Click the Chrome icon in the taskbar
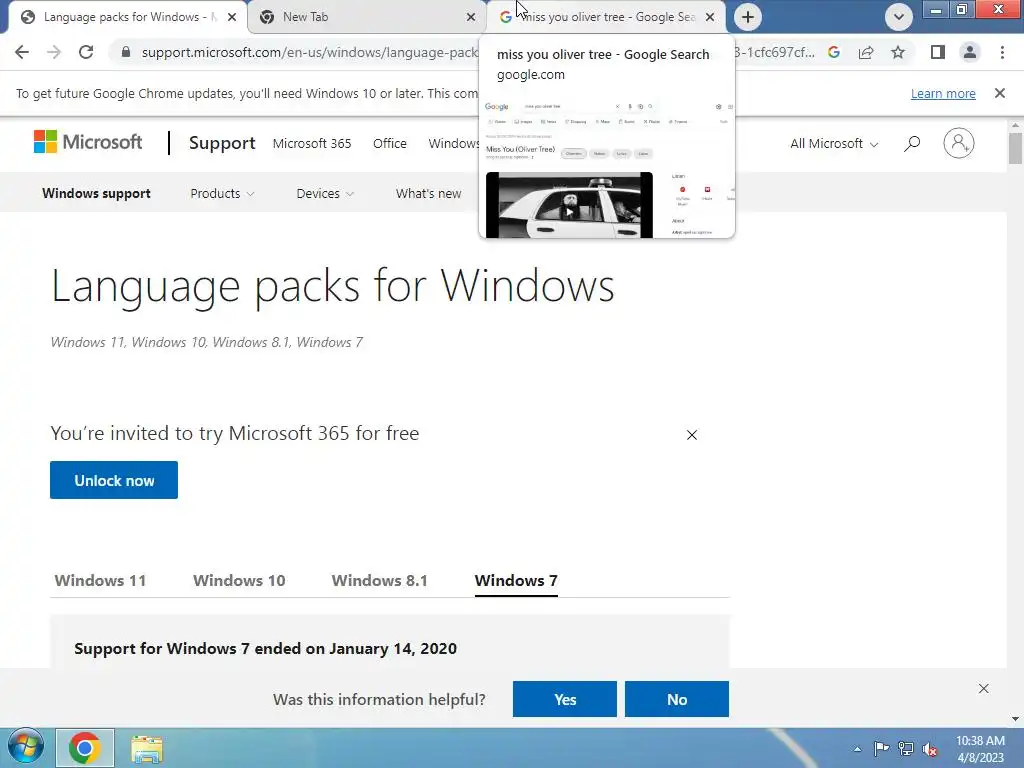This screenshot has height=768, width=1024. click(84, 748)
